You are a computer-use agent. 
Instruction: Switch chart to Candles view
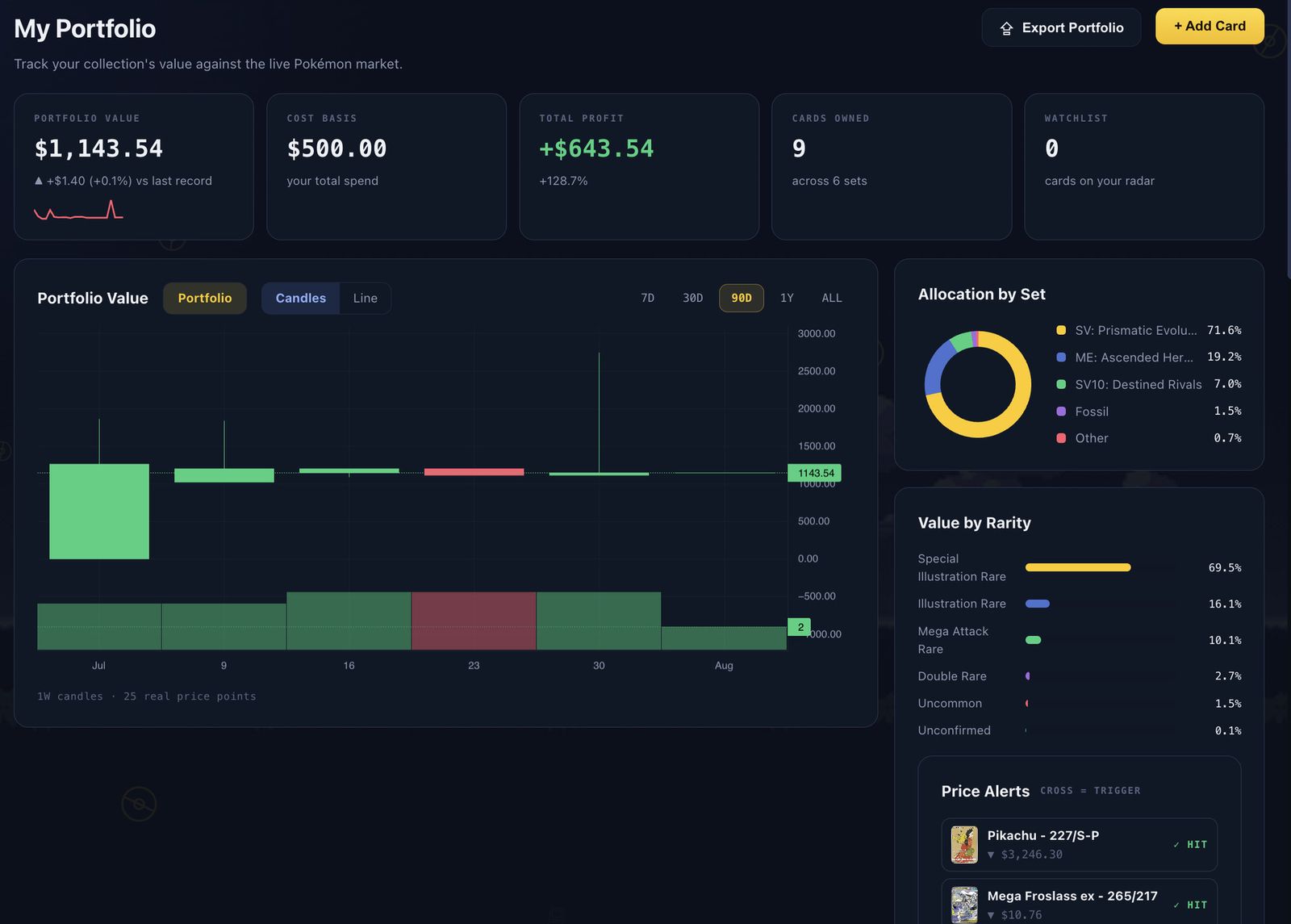pyautogui.click(x=300, y=298)
